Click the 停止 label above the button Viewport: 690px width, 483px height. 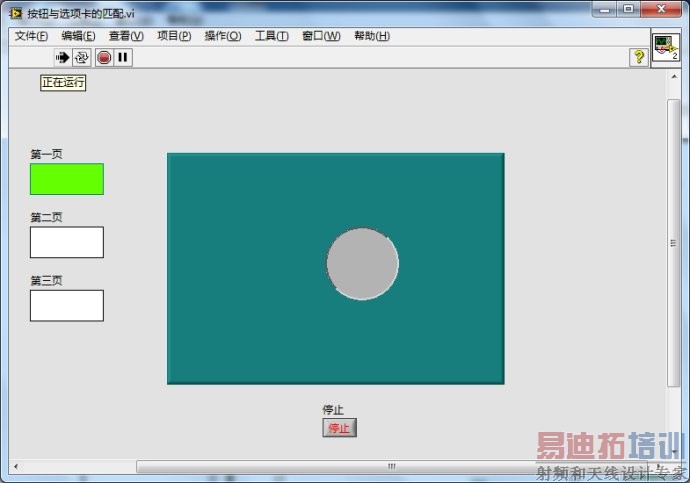tap(333, 410)
